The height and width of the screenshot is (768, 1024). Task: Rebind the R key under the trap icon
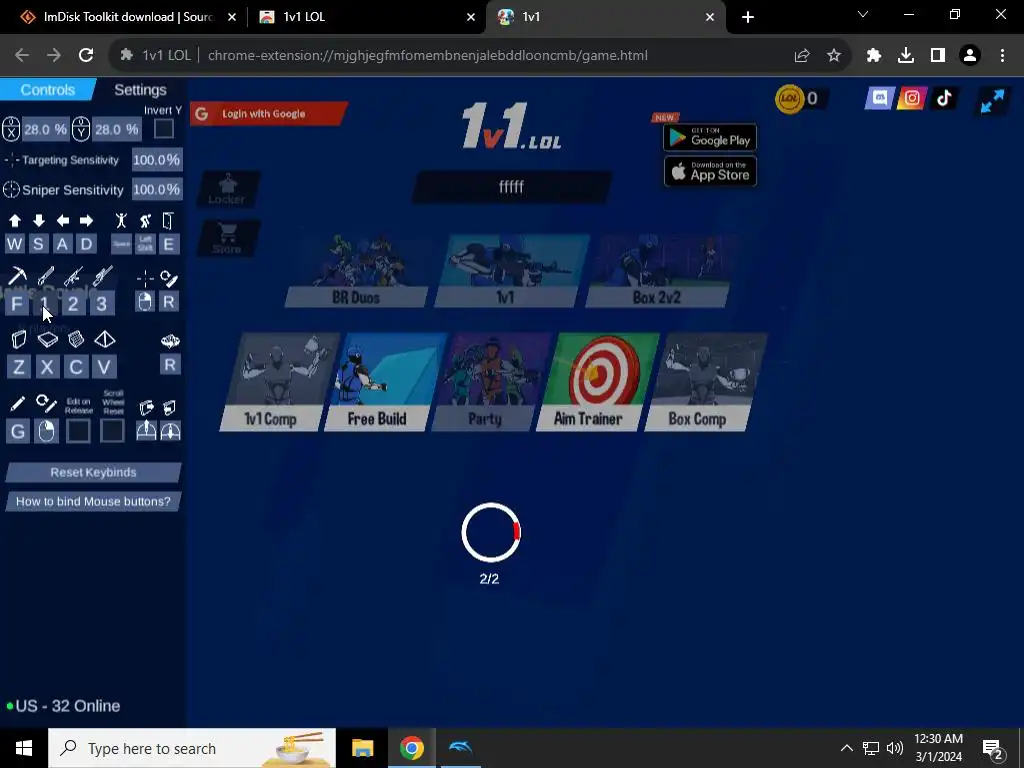(170, 364)
